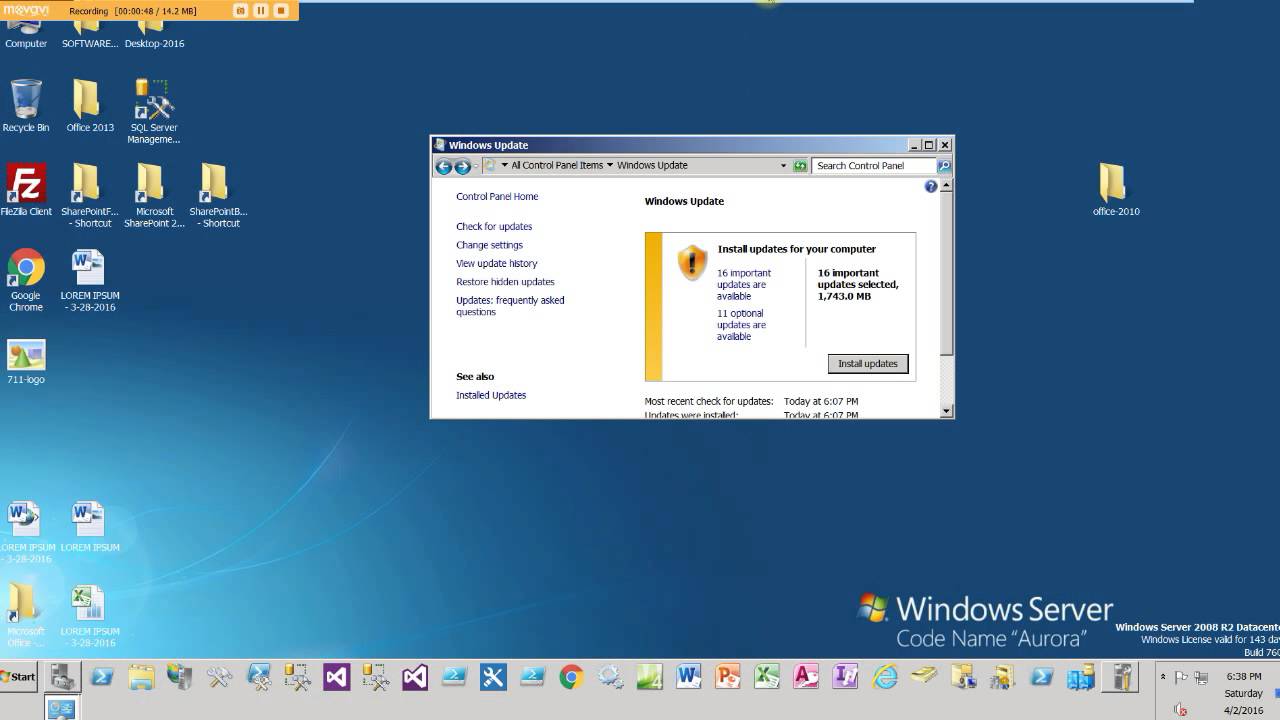Click scrollbar up arrow in Windows Update
Screen dimensions: 1280x720
click(946, 186)
